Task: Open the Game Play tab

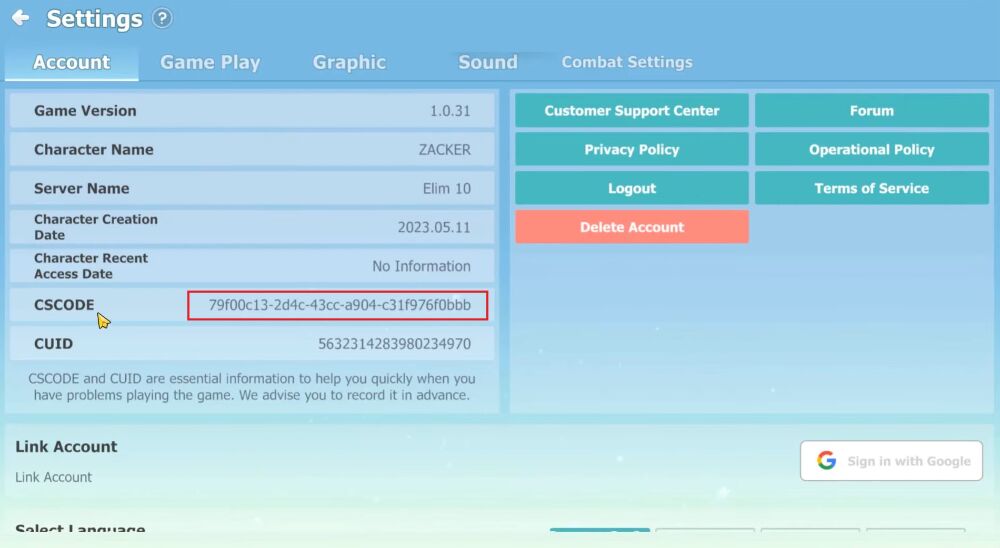Action: pos(210,62)
